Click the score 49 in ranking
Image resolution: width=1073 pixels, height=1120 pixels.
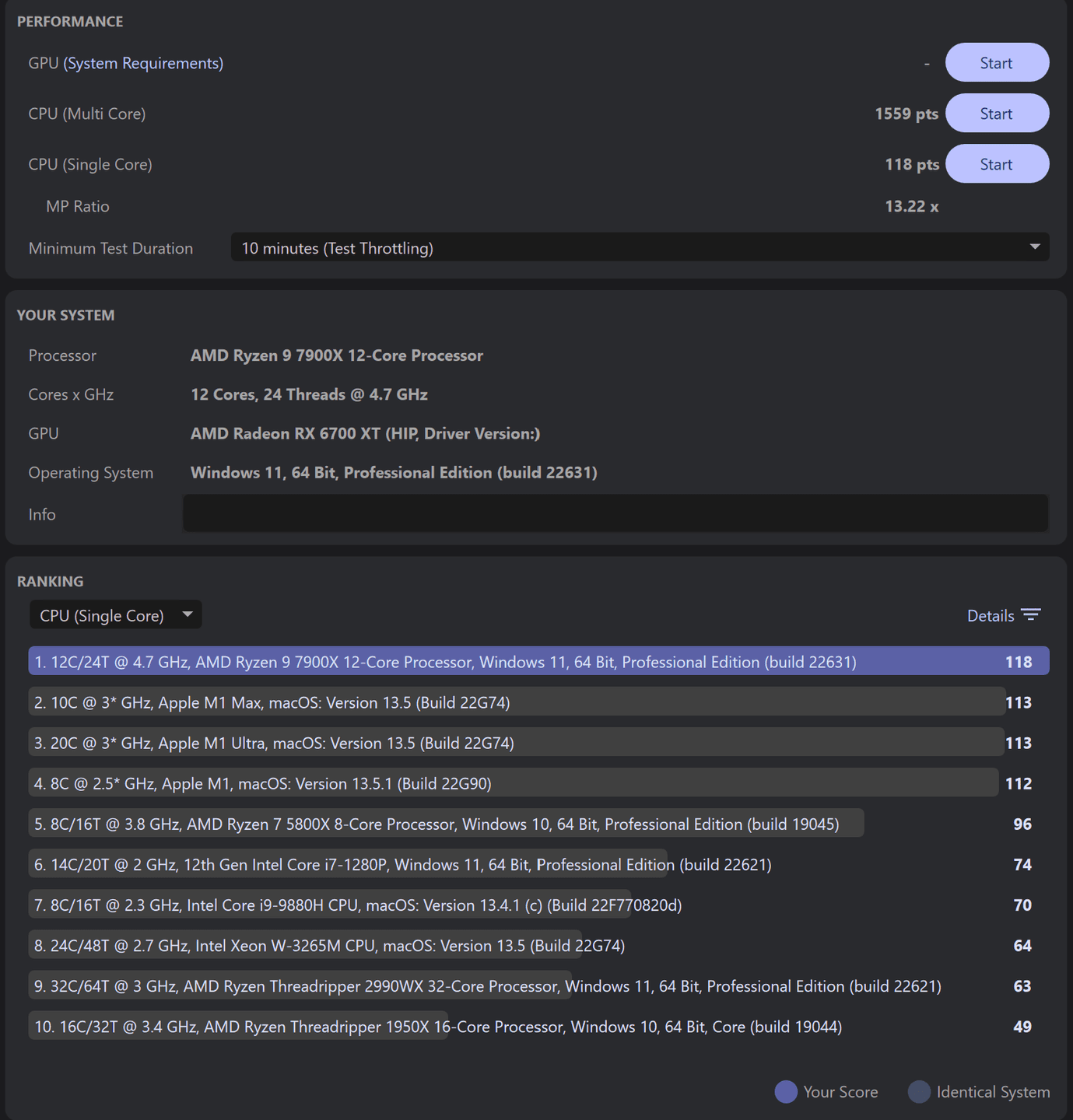coord(1022,1026)
